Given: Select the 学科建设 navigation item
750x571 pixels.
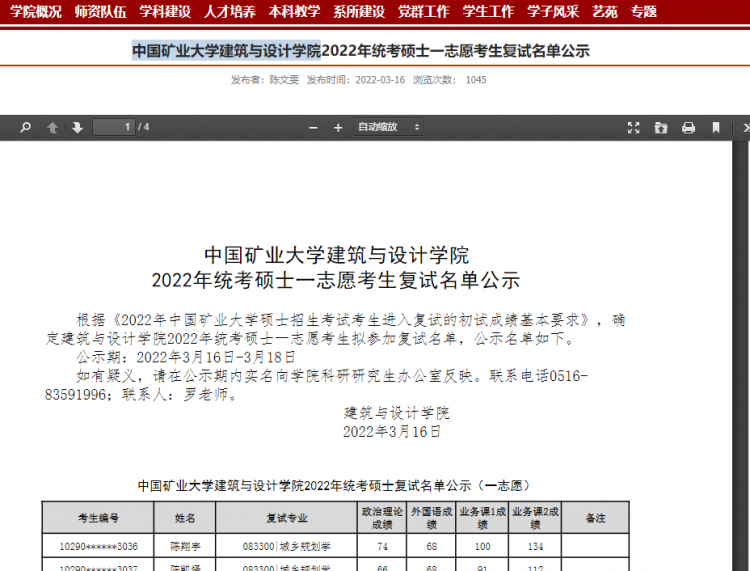Looking at the screenshot, I should pos(165,11).
